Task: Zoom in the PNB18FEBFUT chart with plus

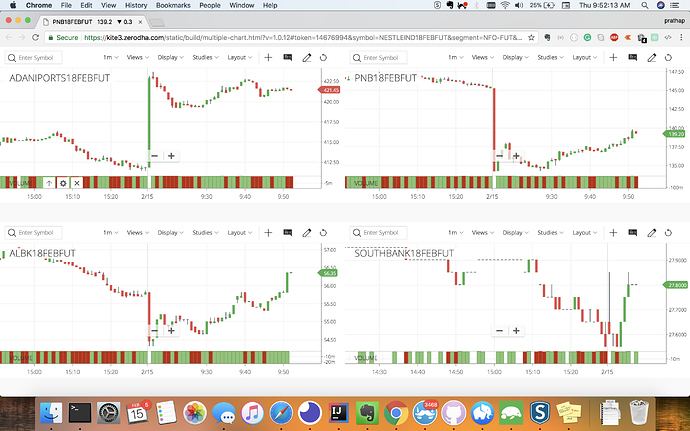Action: tap(516, 156)
